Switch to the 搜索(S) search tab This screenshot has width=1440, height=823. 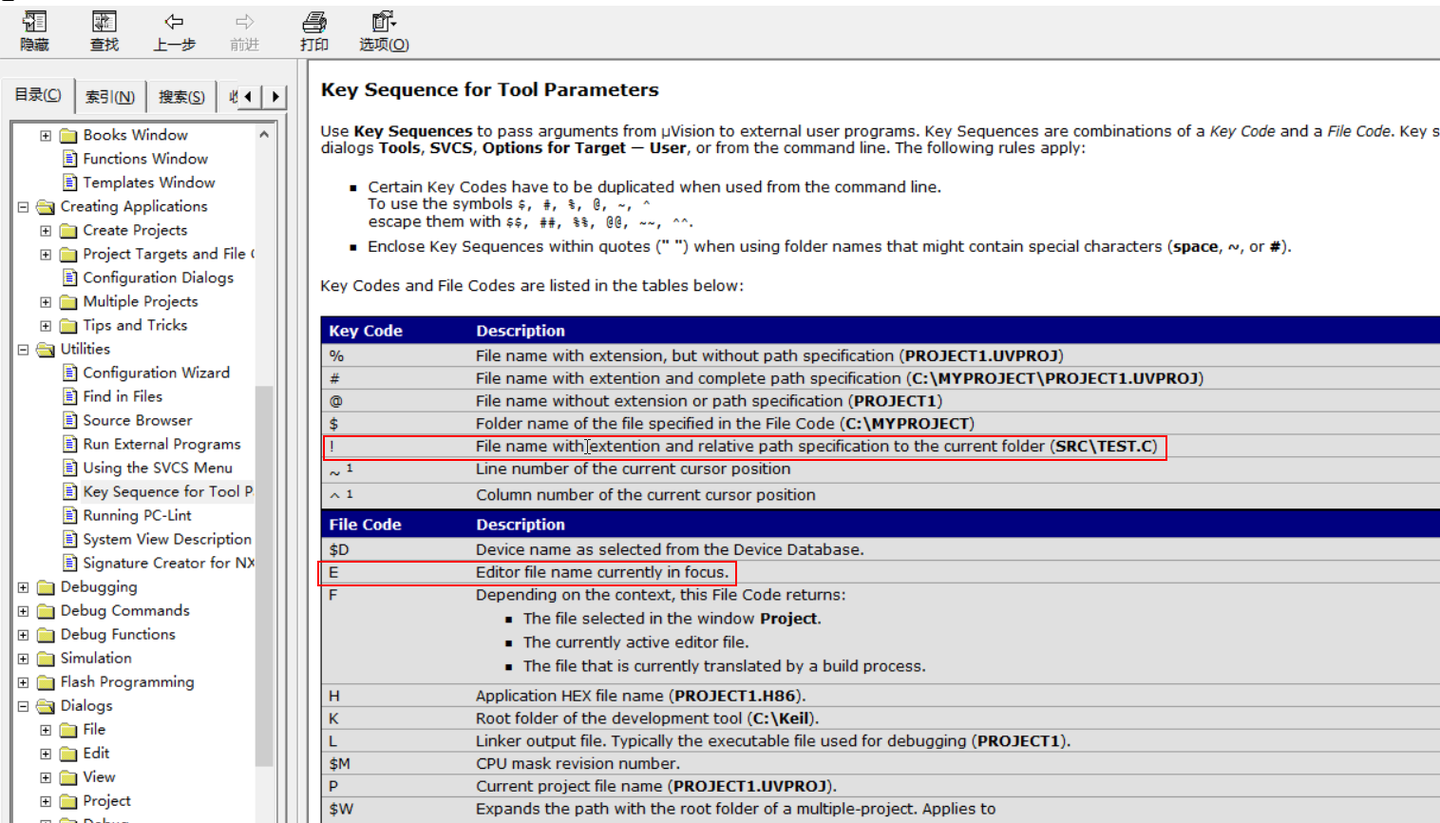coord(181,97)
